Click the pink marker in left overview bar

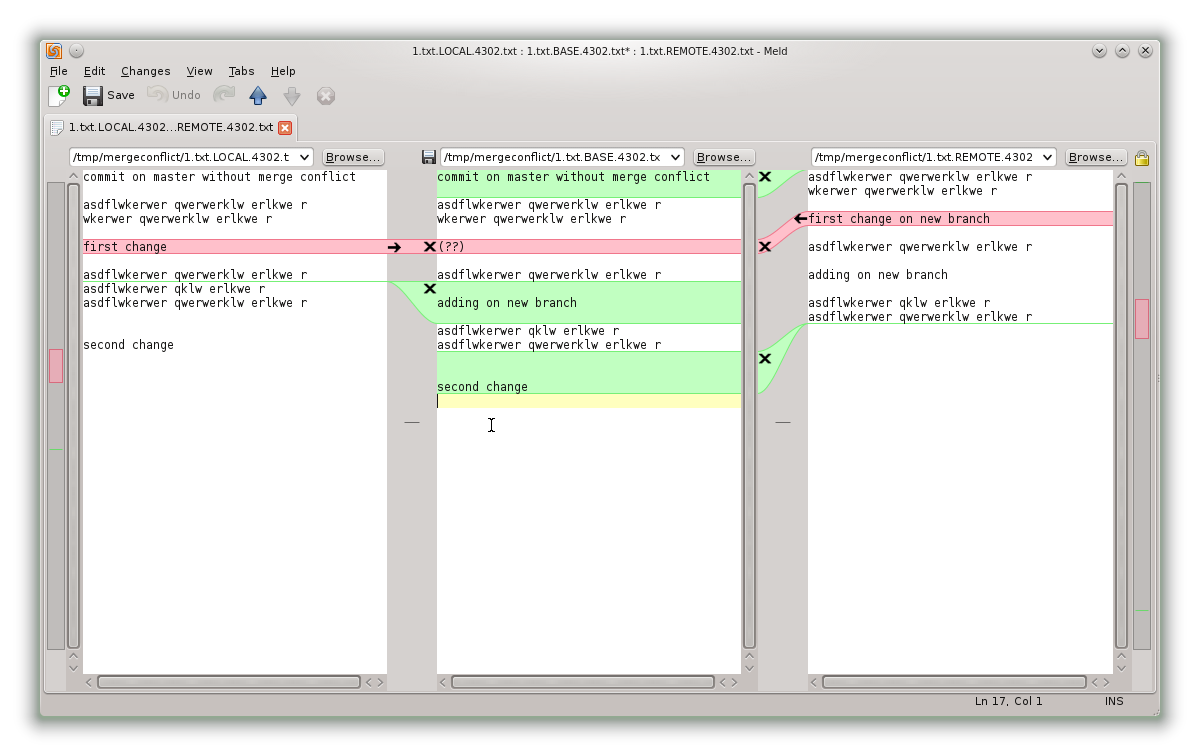point(56,365)
